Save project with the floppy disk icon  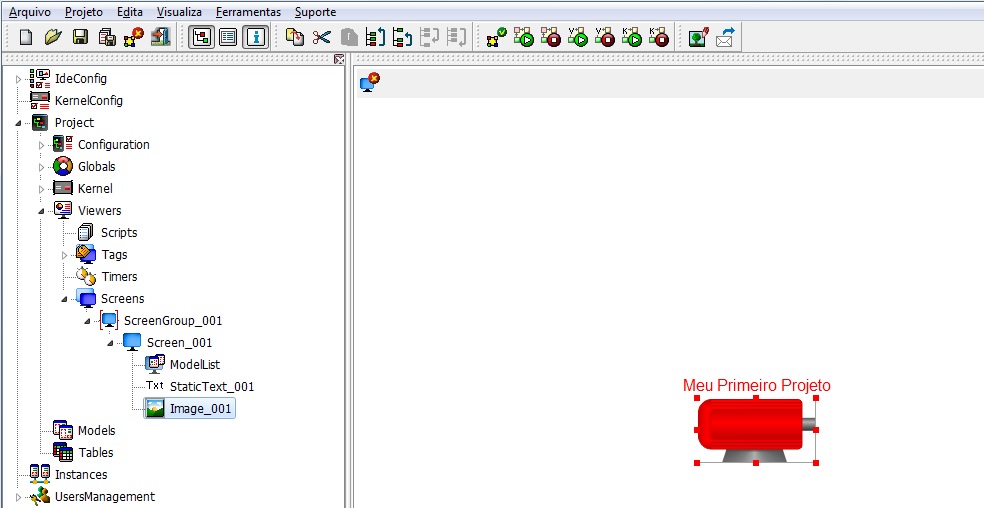click(80, 37)
